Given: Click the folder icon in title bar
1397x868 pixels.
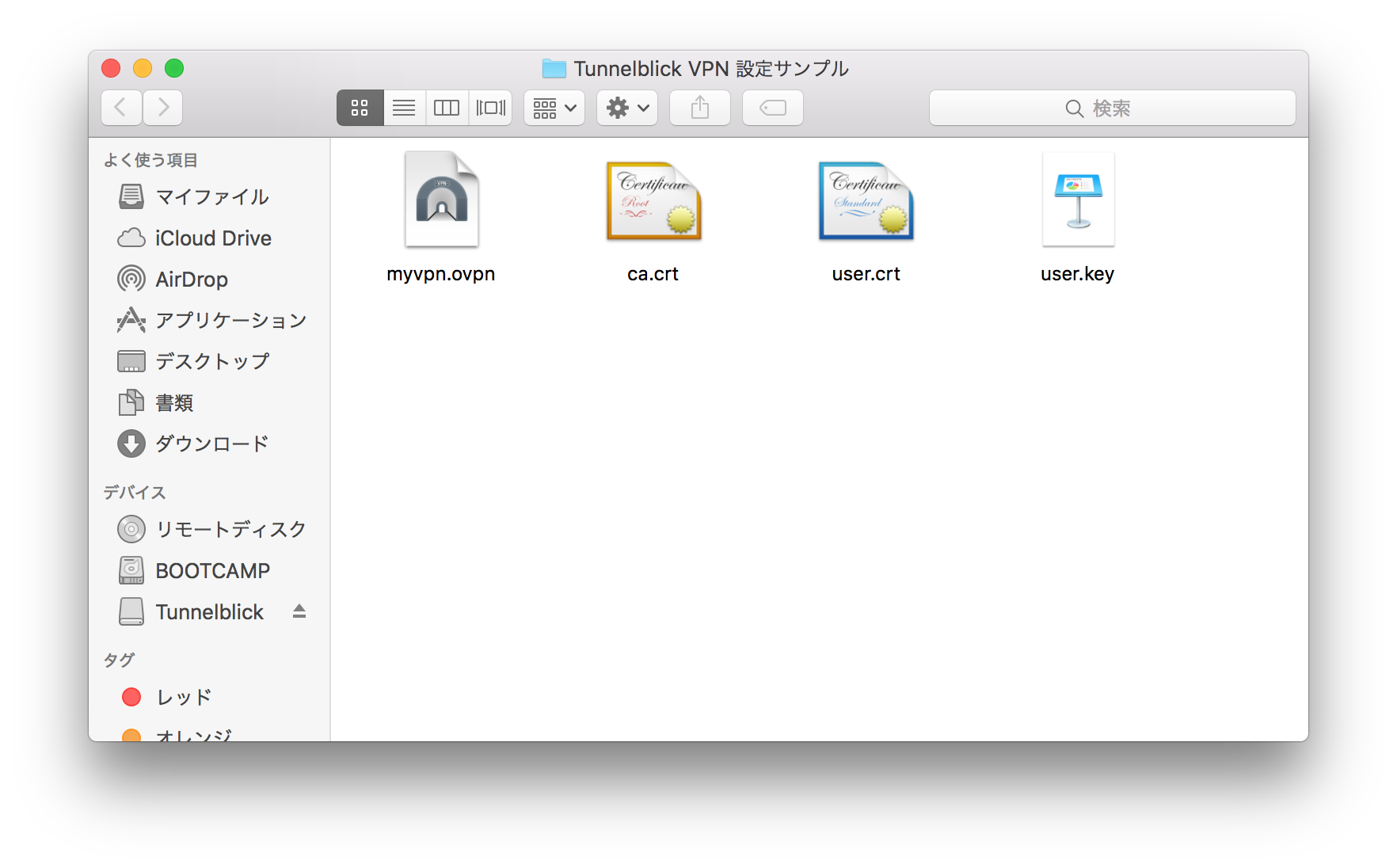Looking at the screenshot, I should pos(554,69).
